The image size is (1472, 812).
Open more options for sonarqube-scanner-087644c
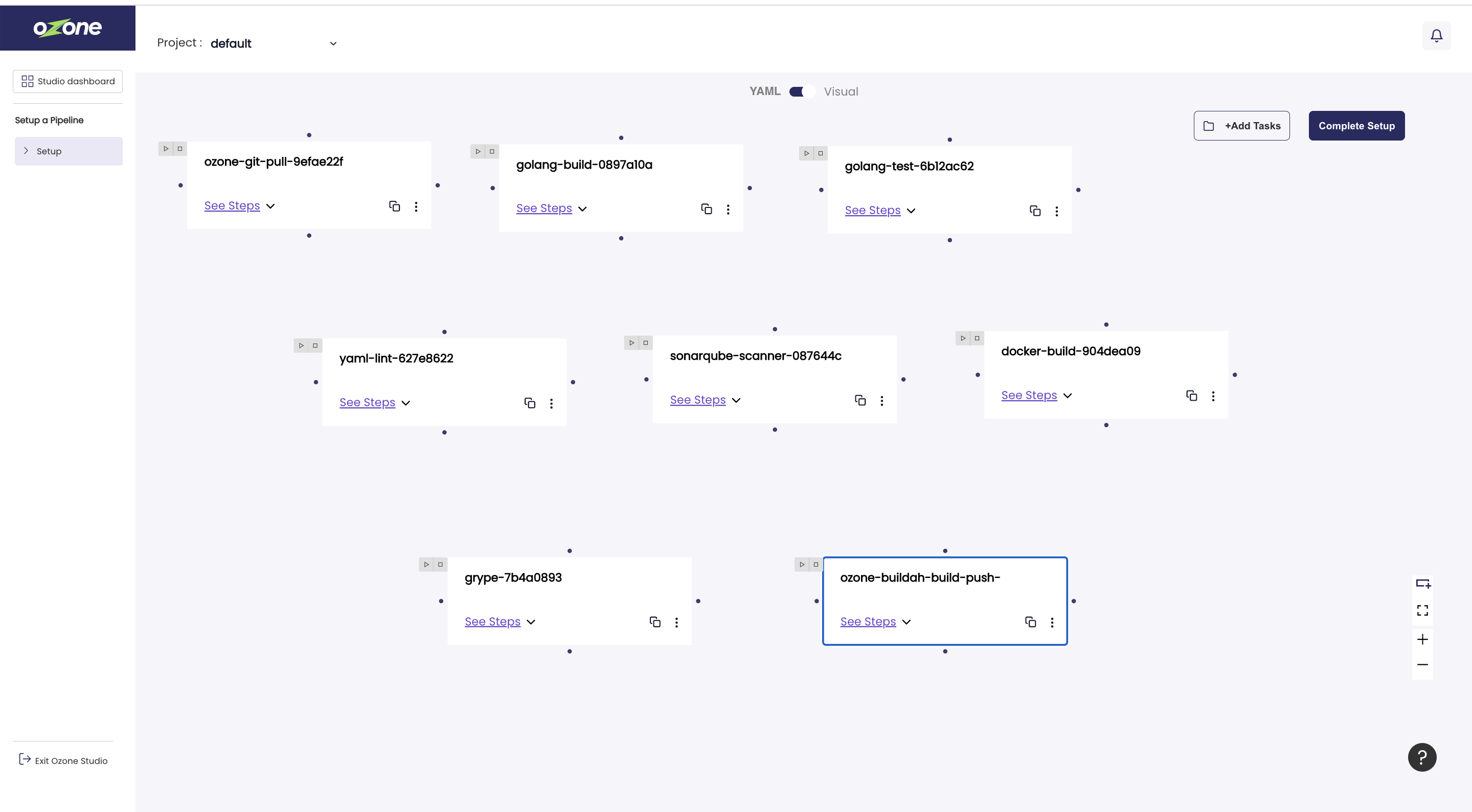click(881, 401)
